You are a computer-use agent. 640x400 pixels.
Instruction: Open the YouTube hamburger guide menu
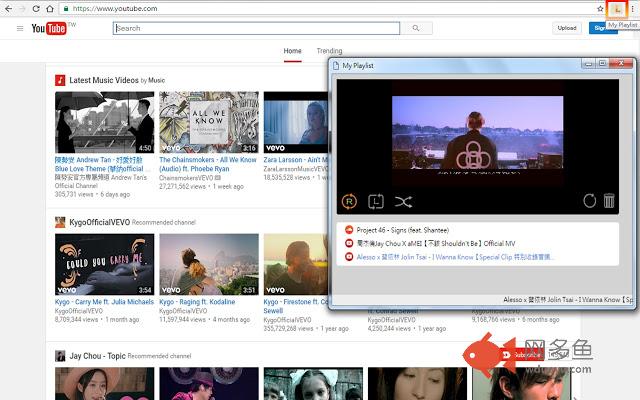[x=20, y=28]
